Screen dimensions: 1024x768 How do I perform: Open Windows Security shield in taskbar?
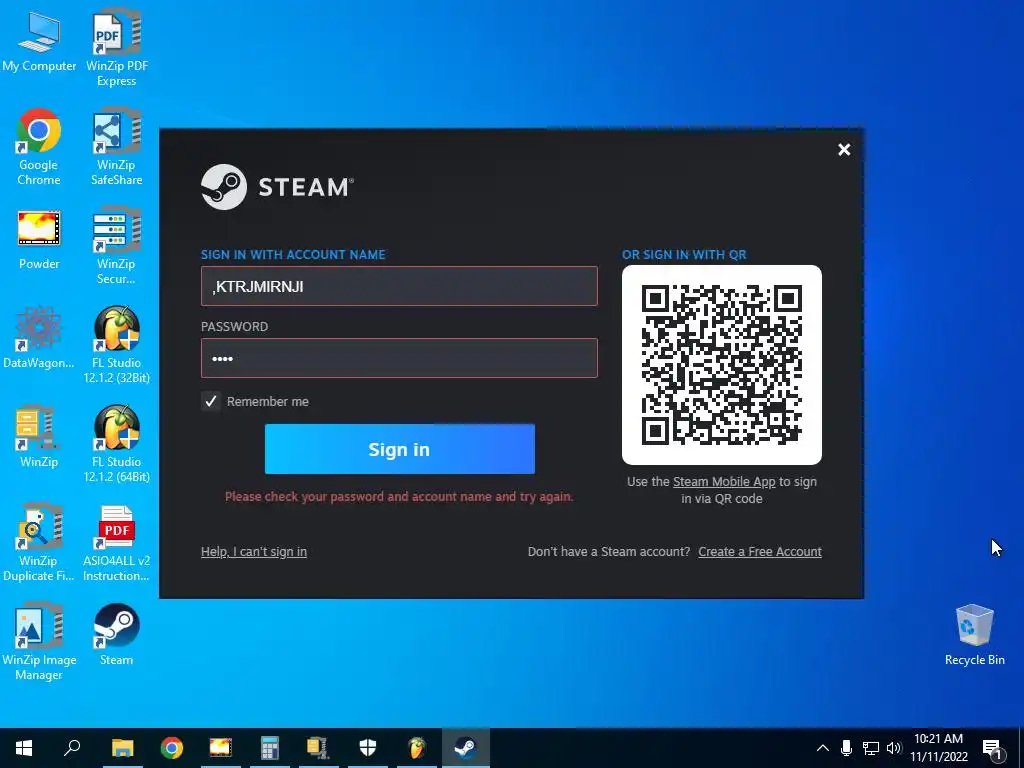coord(368,748)
